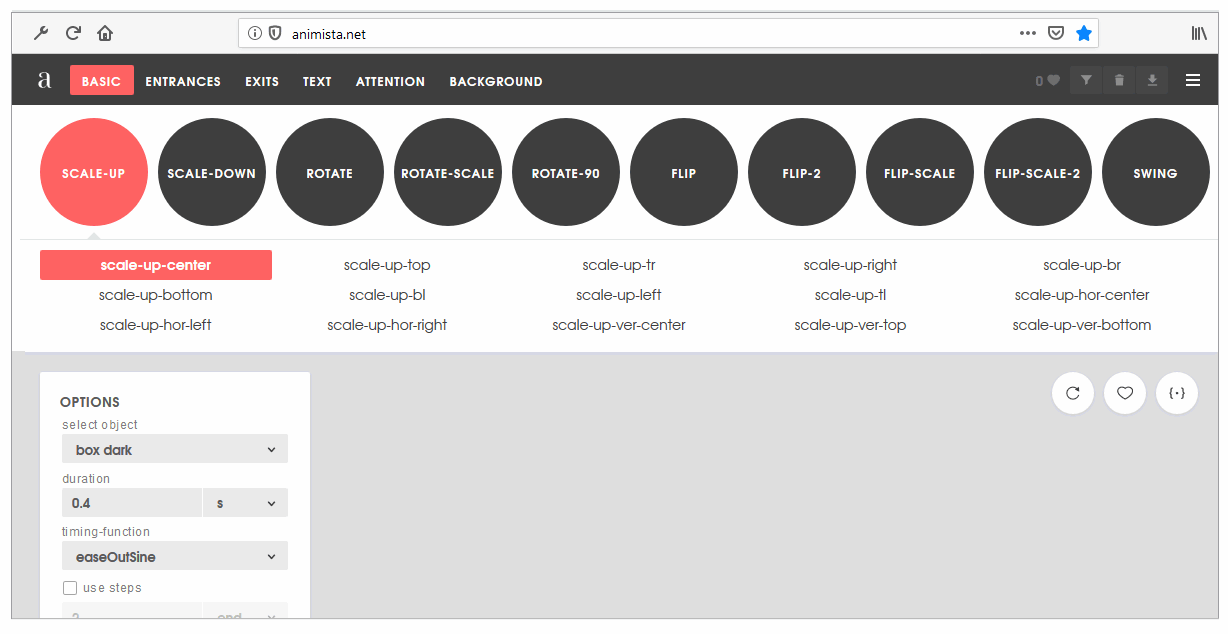The height and width of the screenshot is (634, 1228).
Task: Click the trash icon in header
Action: (1119, 80)
